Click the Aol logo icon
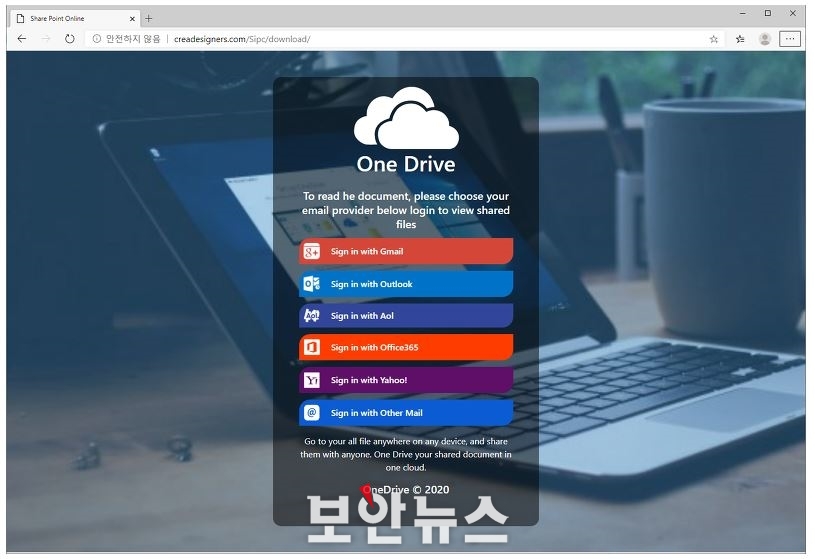The height and width of the screenshot is (559, 815). coord(311,316)
